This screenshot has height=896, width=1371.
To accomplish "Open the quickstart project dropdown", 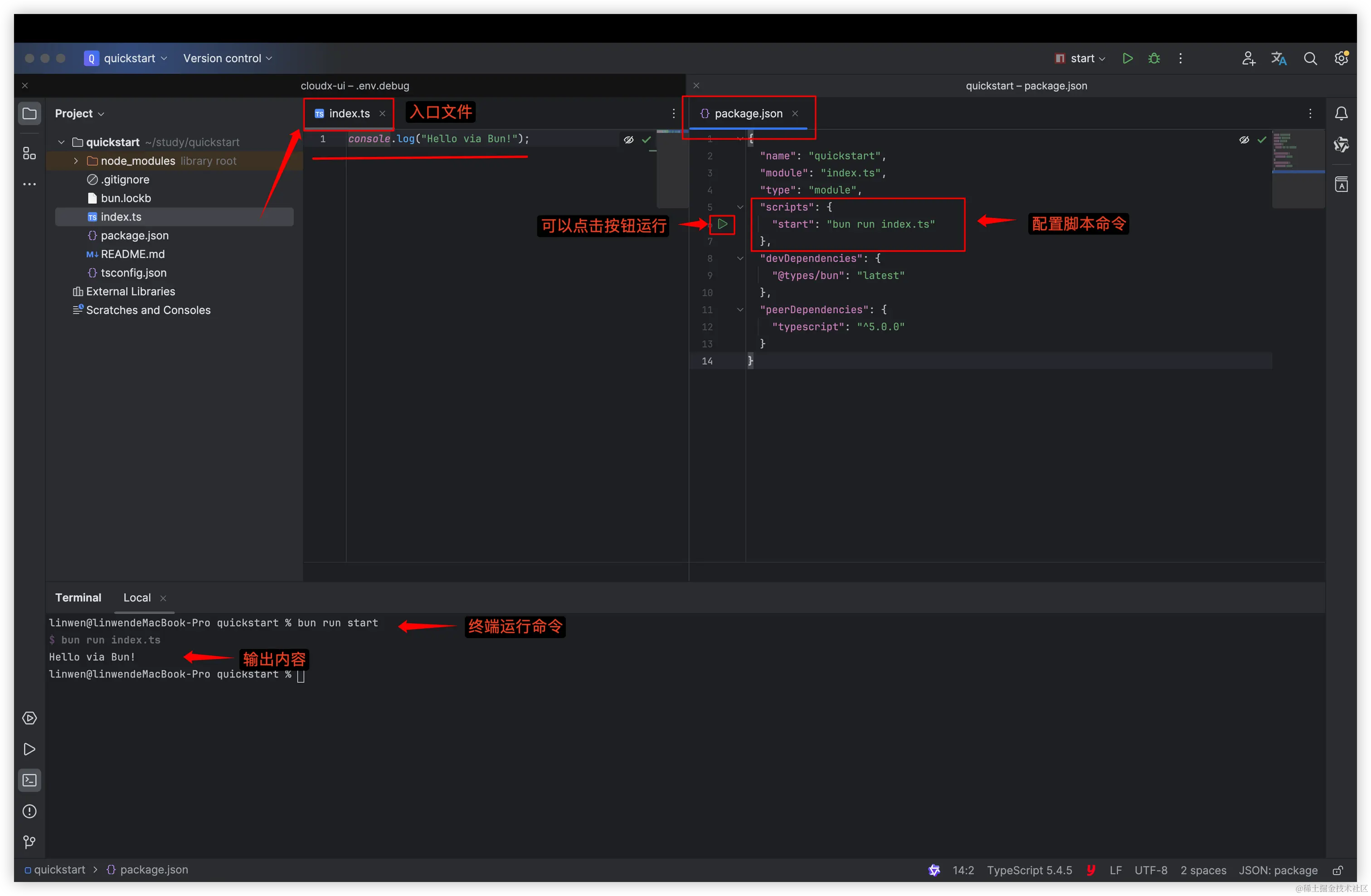I will 126,58.
